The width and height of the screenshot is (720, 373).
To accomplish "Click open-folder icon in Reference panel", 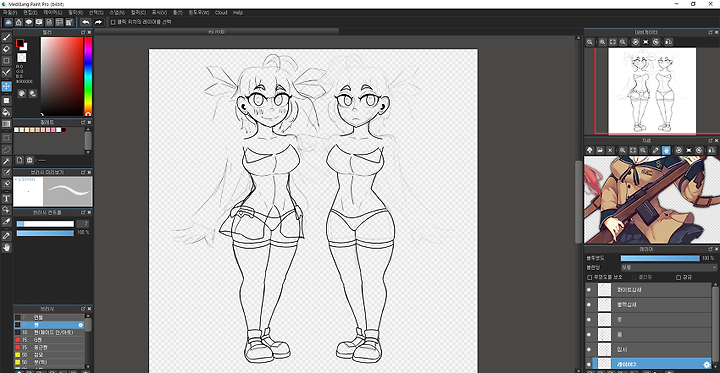I will (x=600, y=150).
